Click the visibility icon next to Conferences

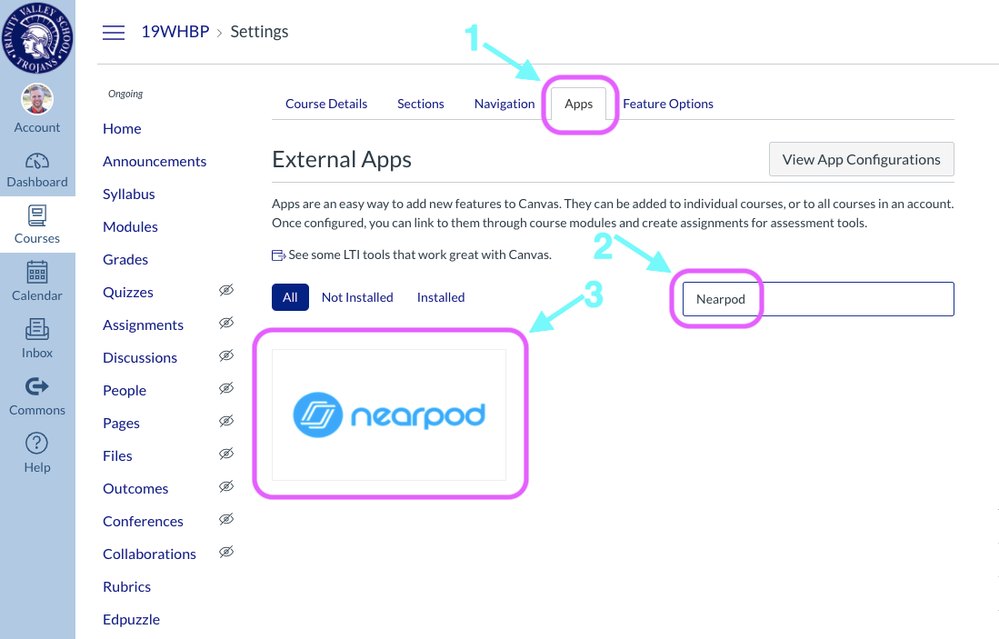(225, 520)
